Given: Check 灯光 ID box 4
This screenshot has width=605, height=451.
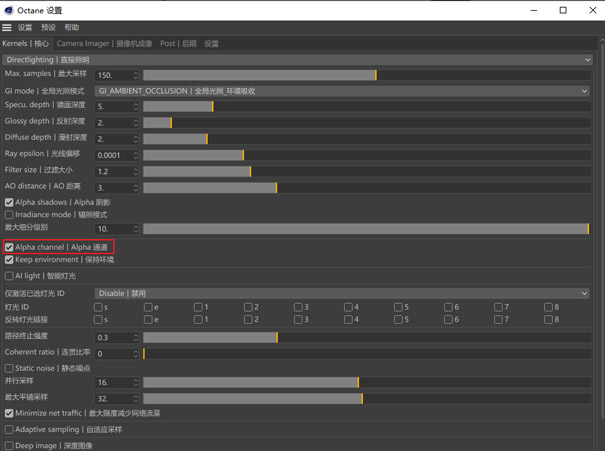Looking at the screenshot, I should tap(348, 307).
